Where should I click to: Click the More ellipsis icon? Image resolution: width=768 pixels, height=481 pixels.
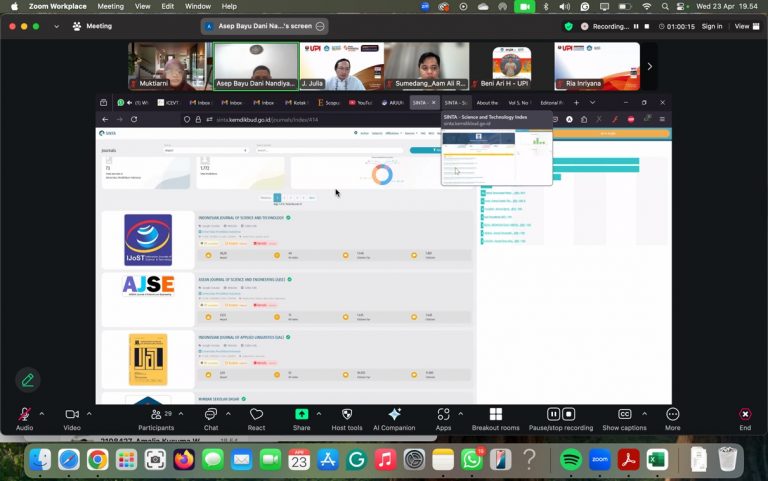tap(672, 414)
